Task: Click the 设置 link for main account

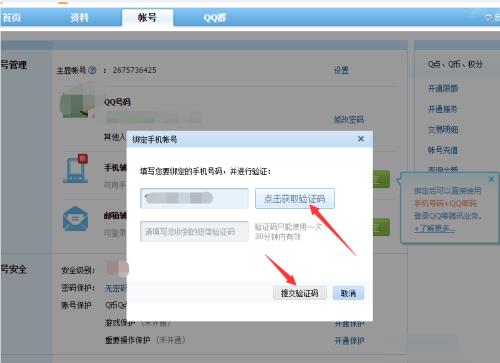Action: coord(341,70)
